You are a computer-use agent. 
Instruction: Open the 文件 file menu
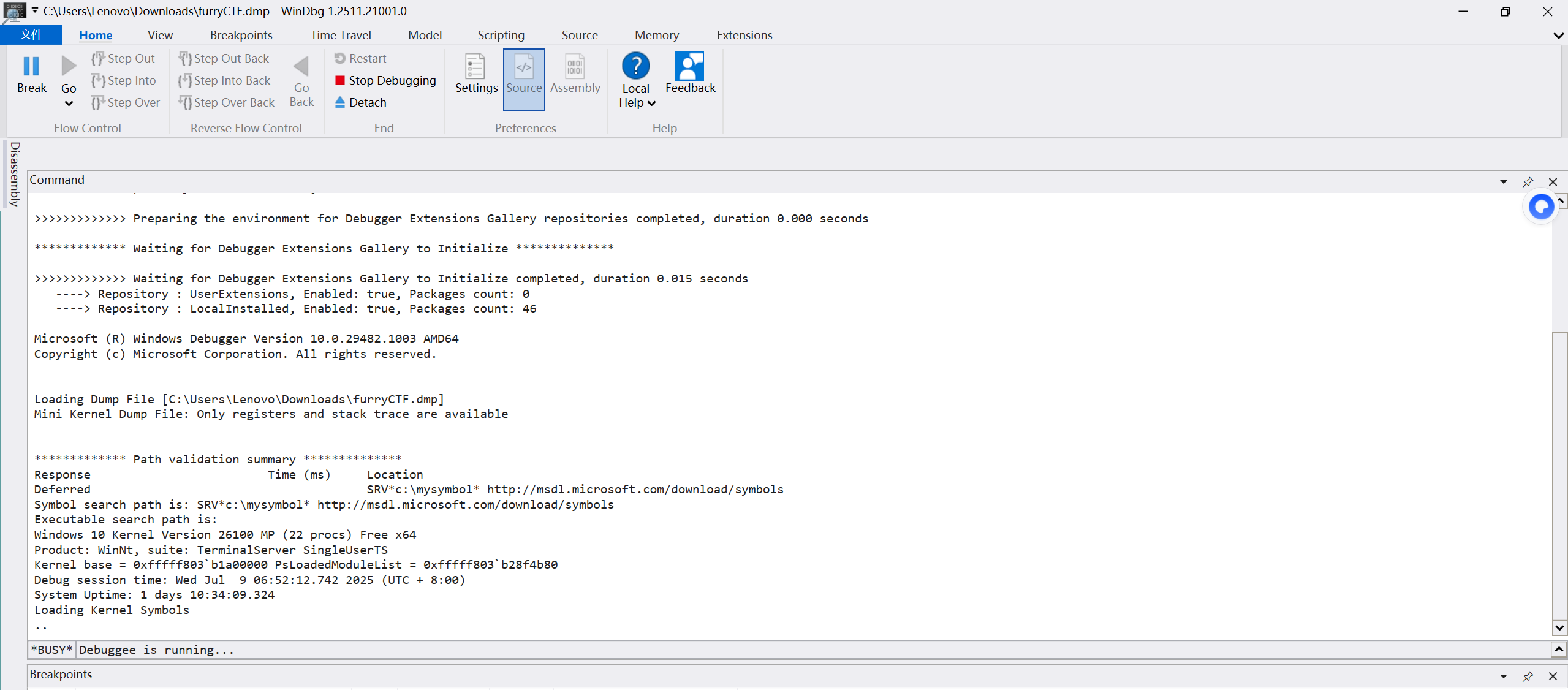click(31, 35)
